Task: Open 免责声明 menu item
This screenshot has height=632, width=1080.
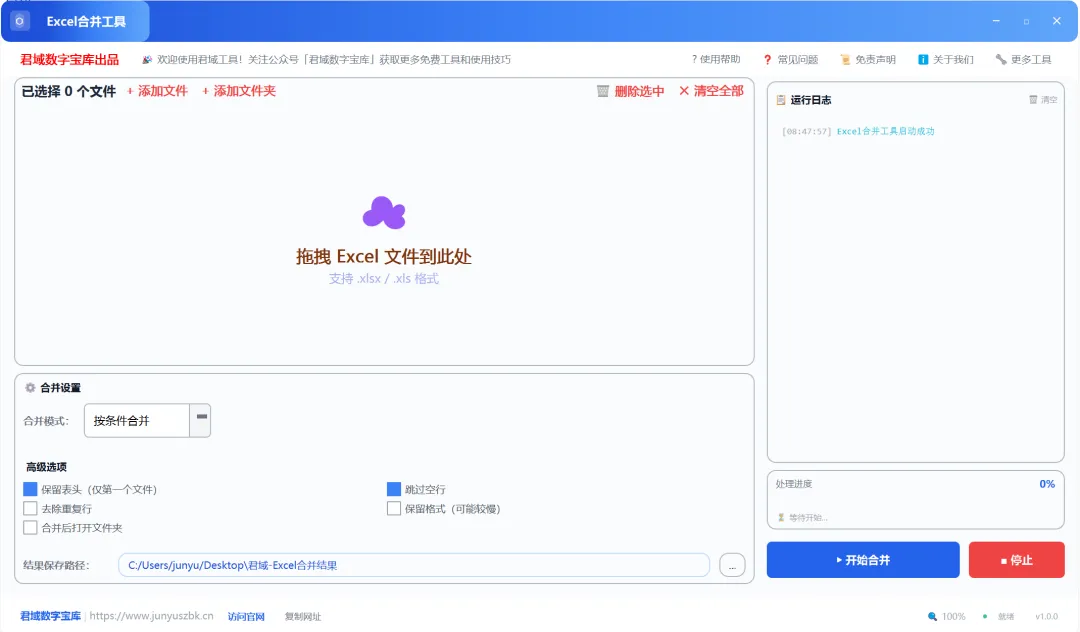Action: tap(868, 60)
